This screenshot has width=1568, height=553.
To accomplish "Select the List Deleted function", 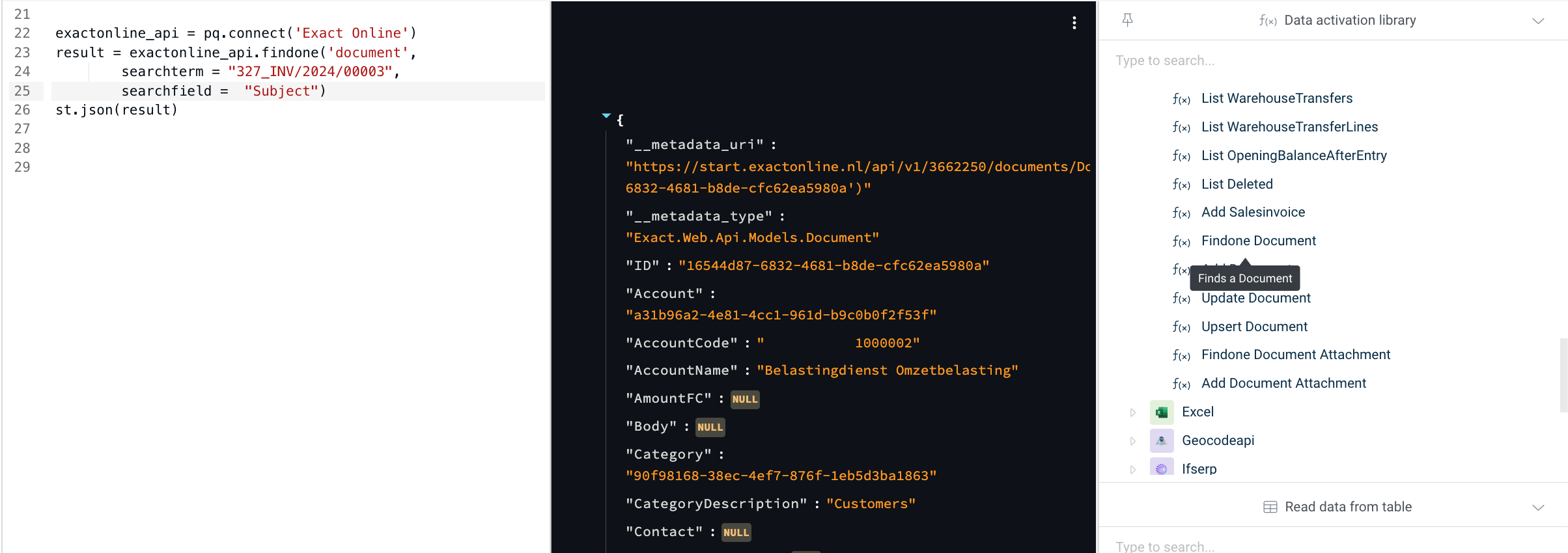I will (x=1237, y=184).
